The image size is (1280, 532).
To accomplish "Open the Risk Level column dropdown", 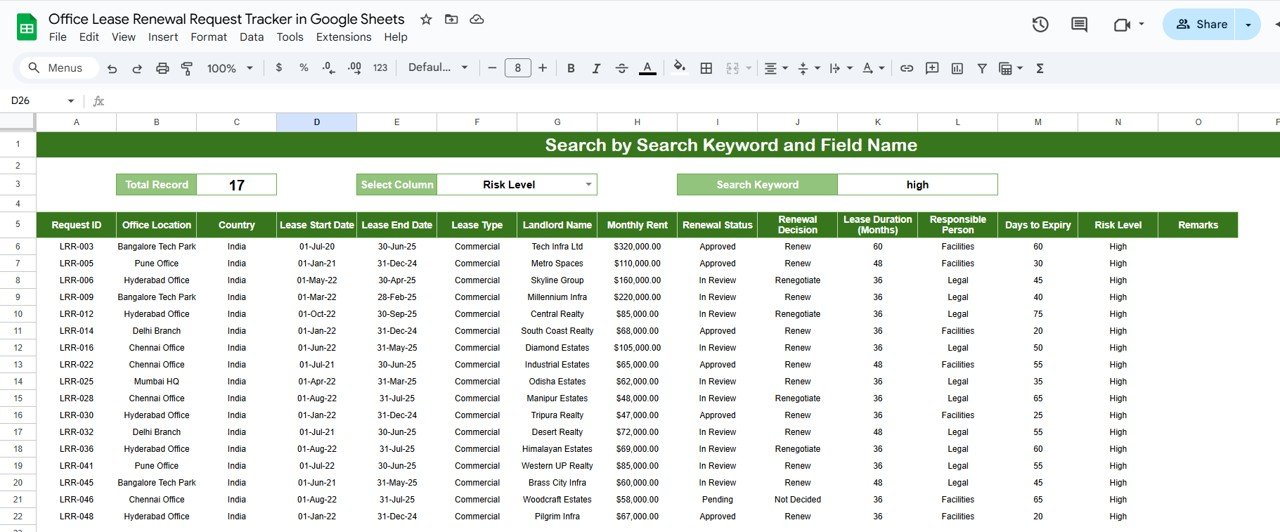I will tap(588, 185).
